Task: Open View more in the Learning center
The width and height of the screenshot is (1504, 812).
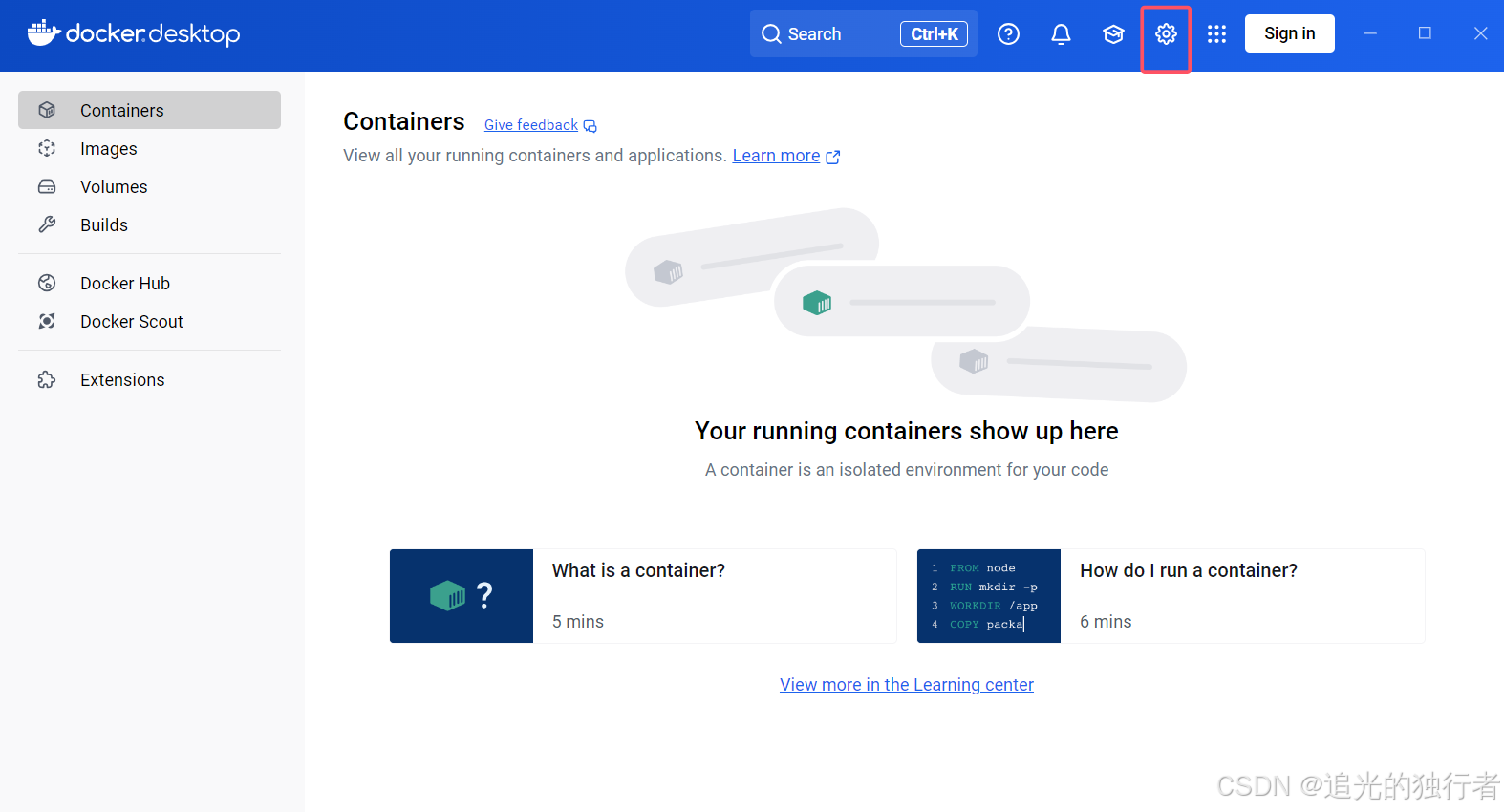Action: [907, 685]
